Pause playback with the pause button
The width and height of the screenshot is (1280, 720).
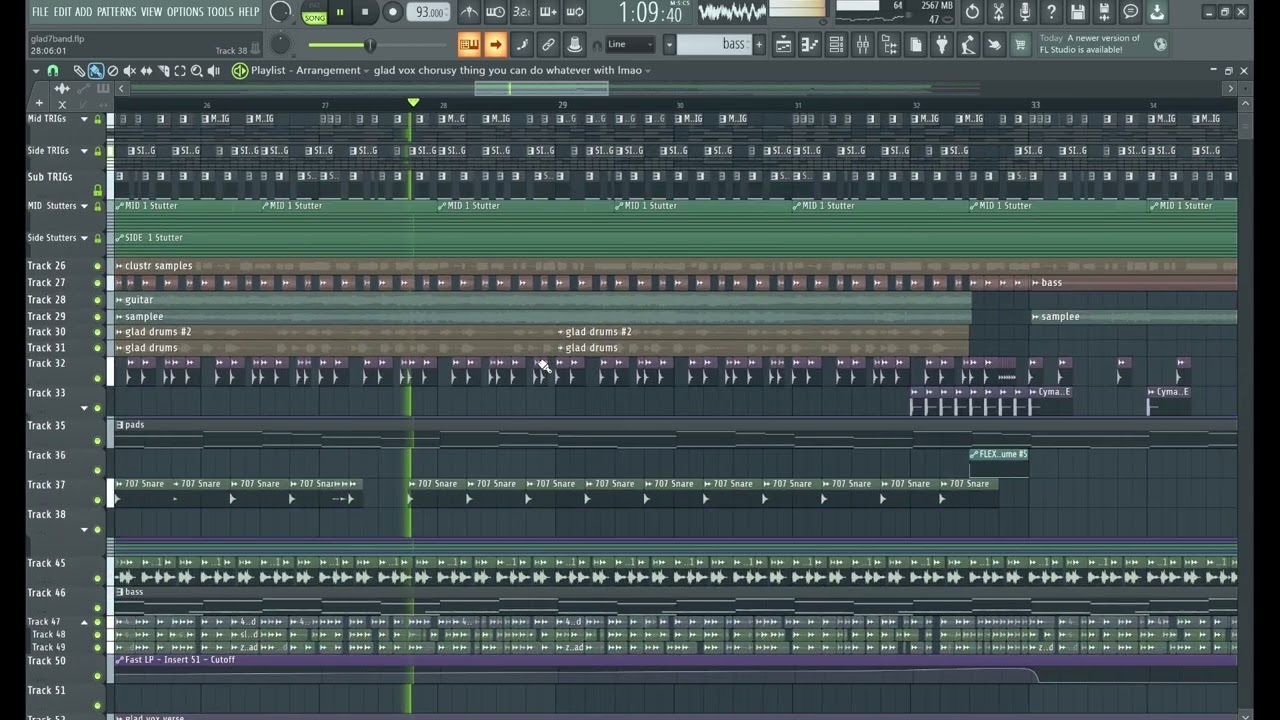[340, 12]
